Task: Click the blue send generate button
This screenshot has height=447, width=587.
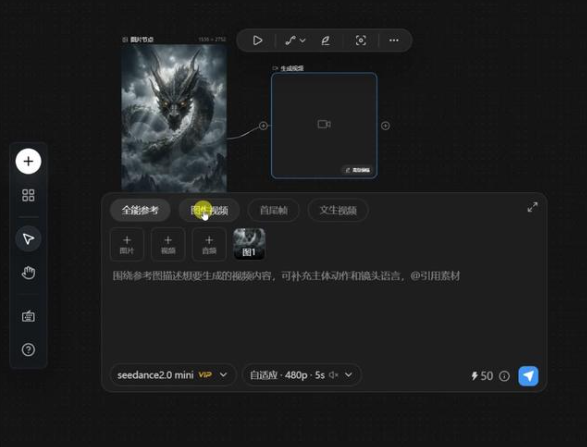Action: pos(528,376)
